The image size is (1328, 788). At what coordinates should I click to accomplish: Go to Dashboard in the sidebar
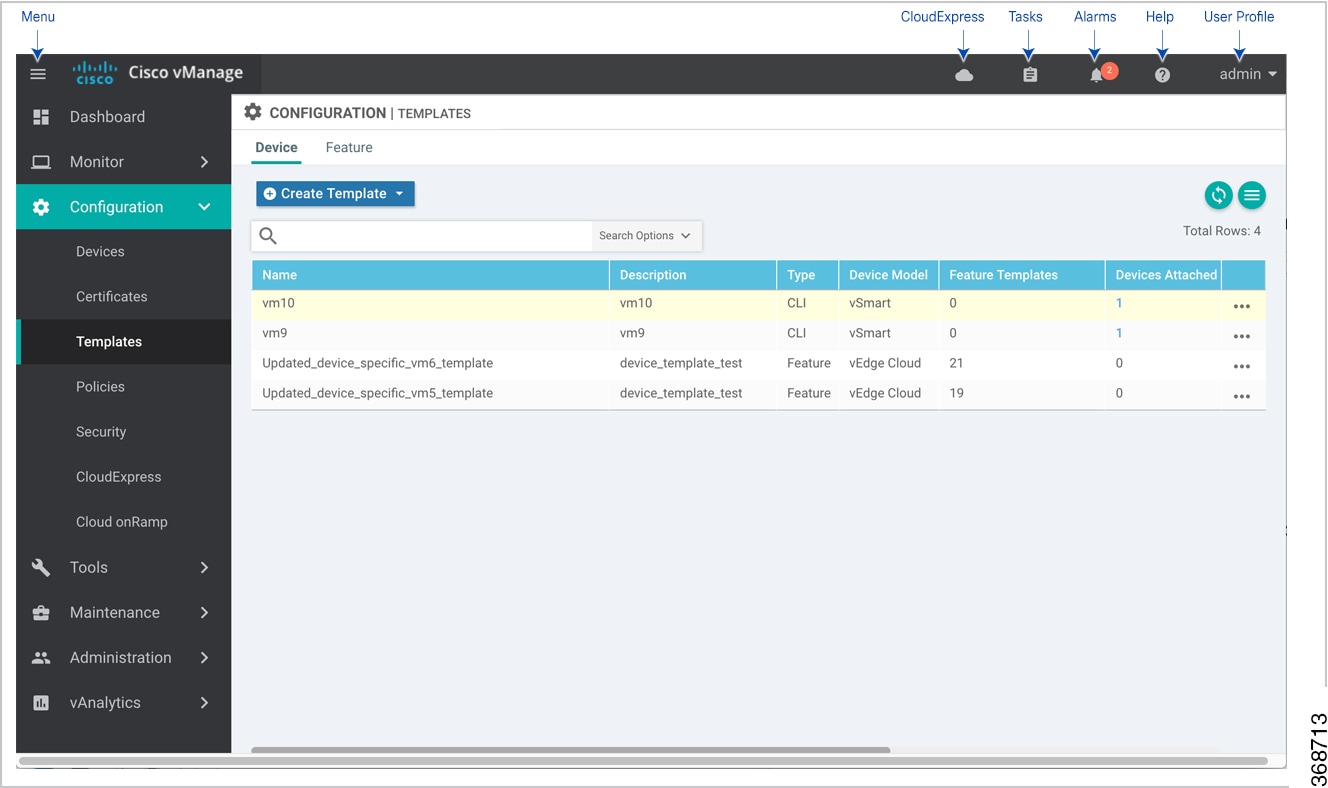[107, 117]
